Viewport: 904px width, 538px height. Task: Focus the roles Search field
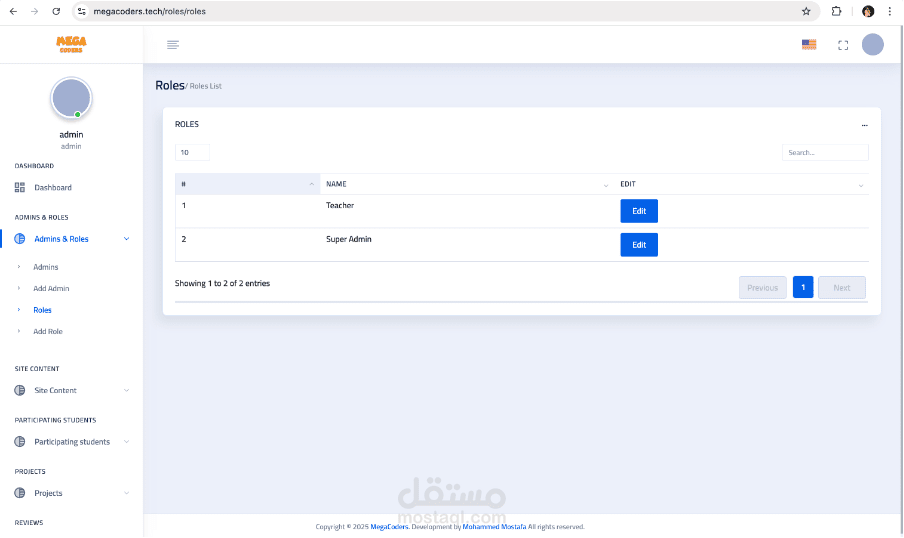[x=825, y=152]
